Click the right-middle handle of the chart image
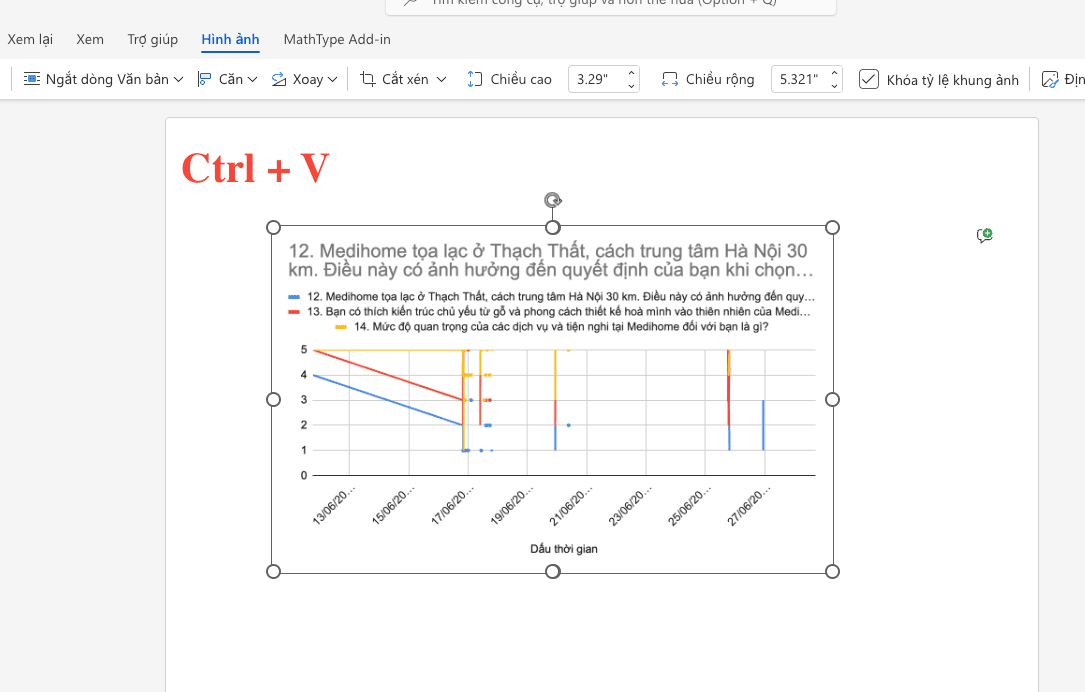1085x692 pixels. 832,399
